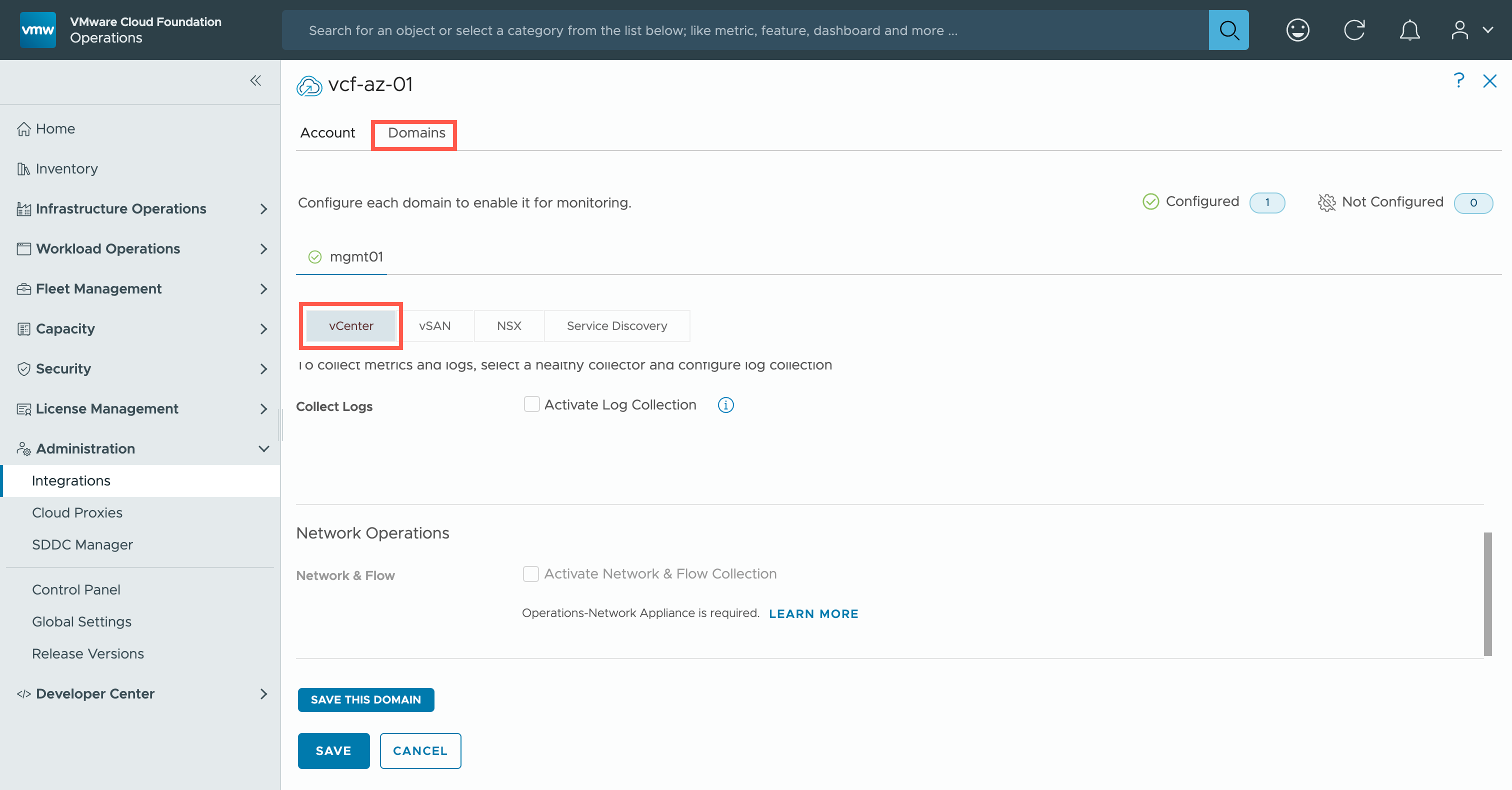Viewport: 1512px width, 790px height.
Task: Click the help question mark icon
Action: pyautogui.click(x=1458, y=80)
